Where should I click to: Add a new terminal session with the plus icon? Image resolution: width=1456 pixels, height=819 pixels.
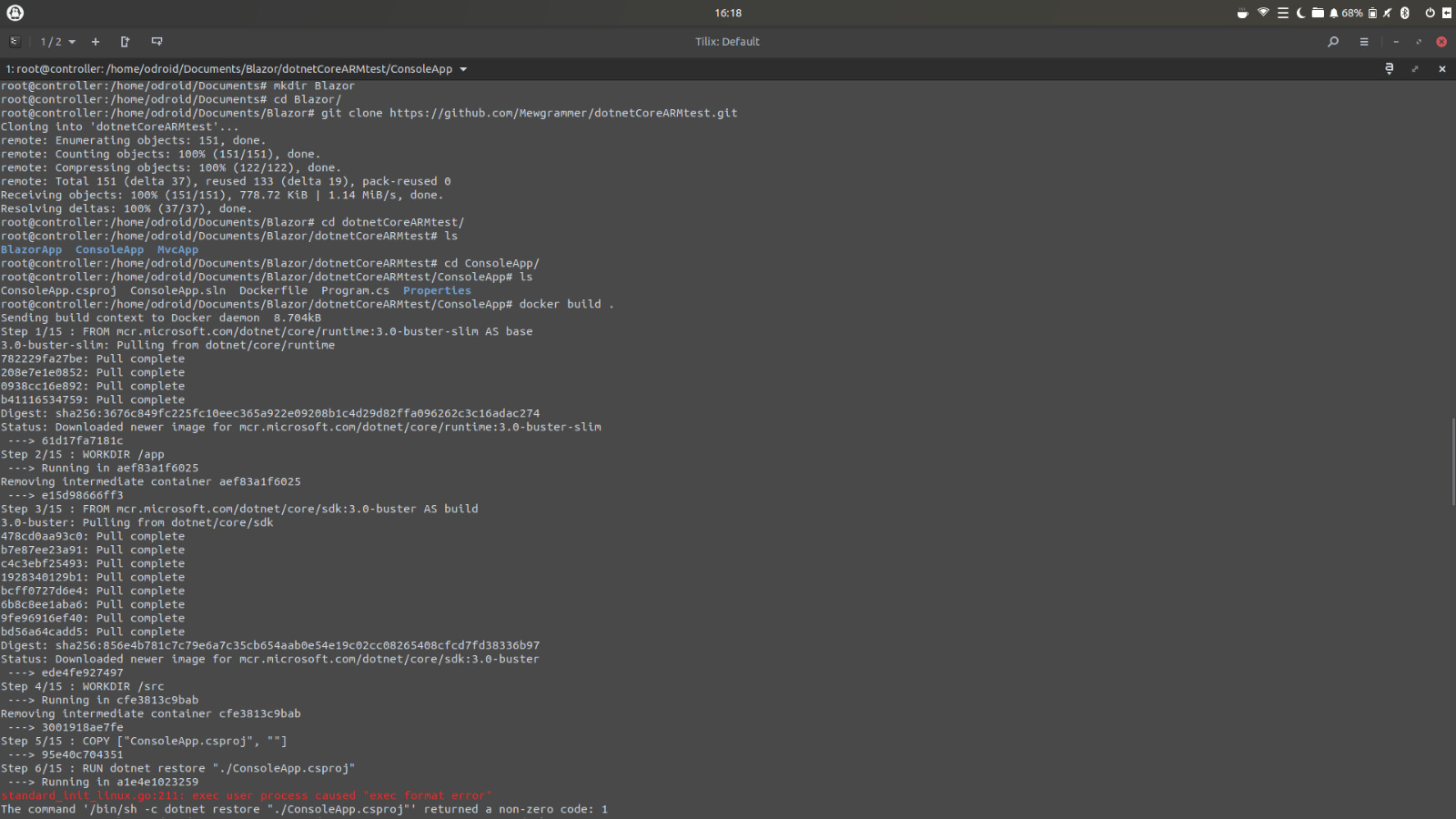(95, 41)
